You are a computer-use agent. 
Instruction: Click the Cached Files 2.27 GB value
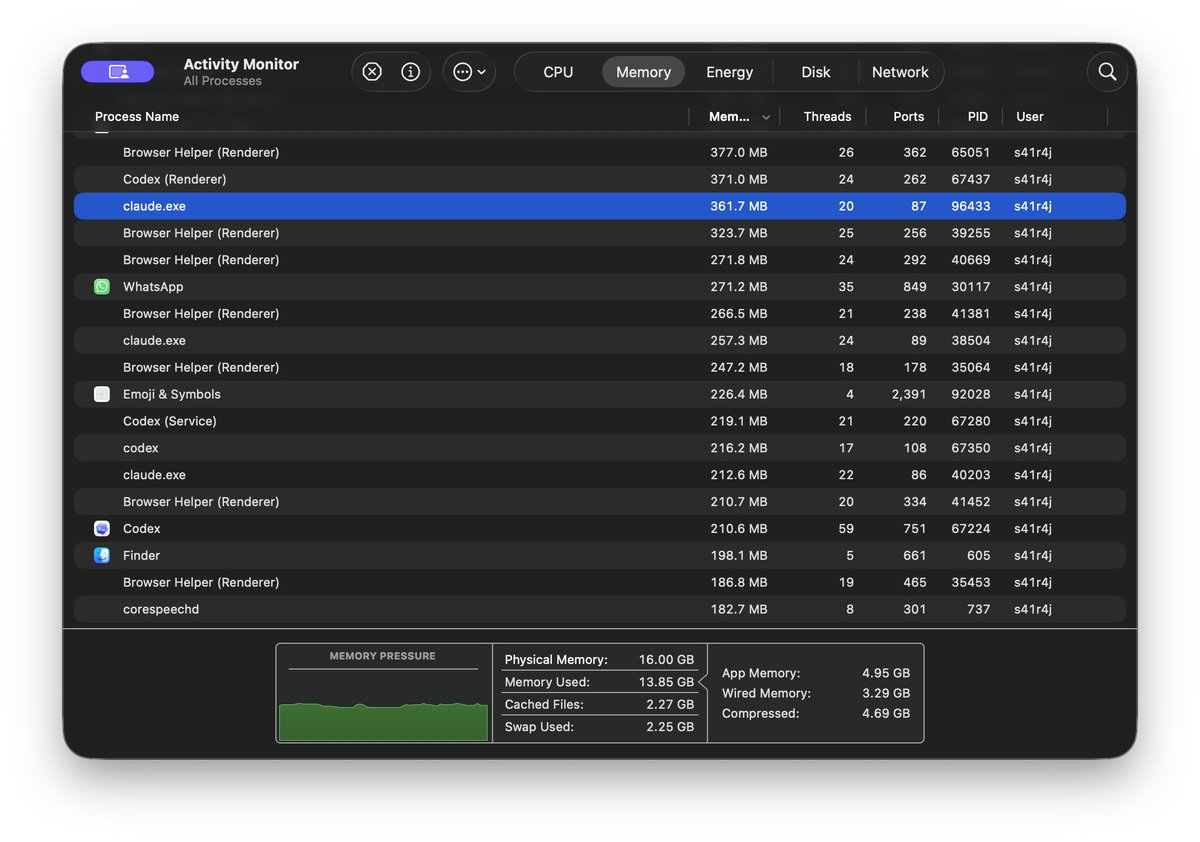670,704
